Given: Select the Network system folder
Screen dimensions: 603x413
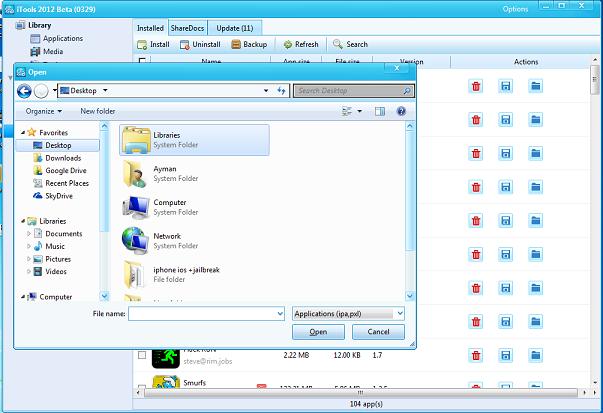Looking at the screenshot, I should 194,241.
